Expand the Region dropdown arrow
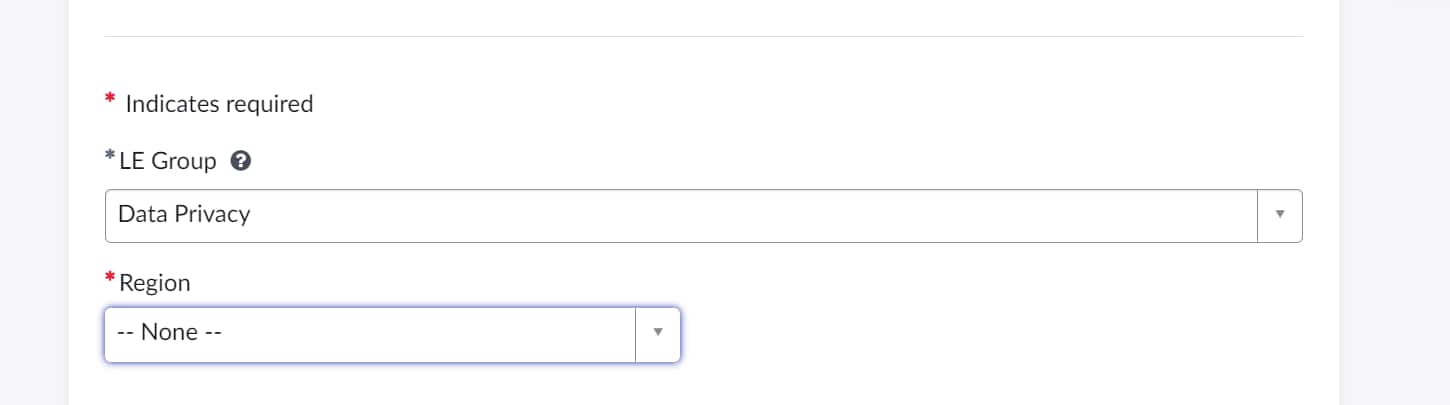1450x405 pixels. [x=658, y=332]
